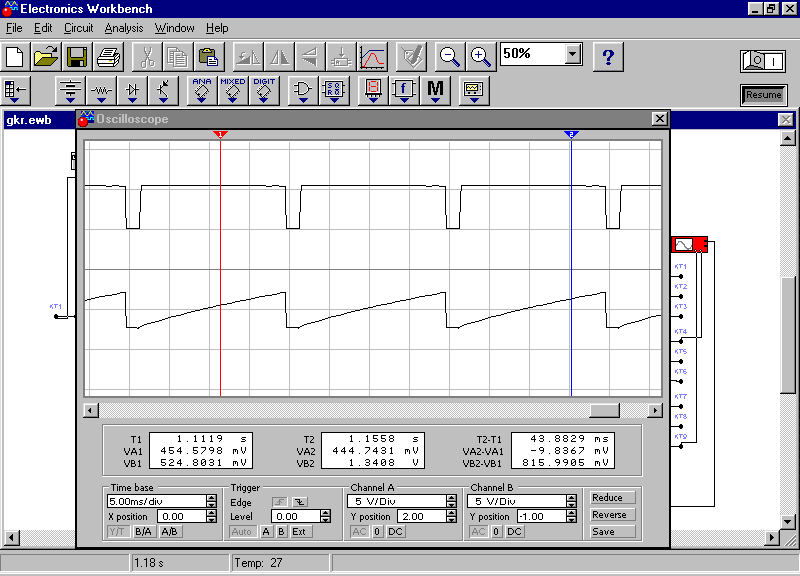Toggle the simulation power switch

pyautogui.click(x=763, y=61)
